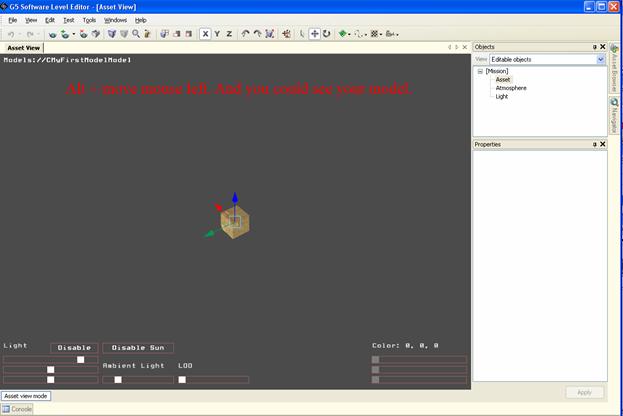Click the Ambient Light slider handle
This screenshot has height=416, width=623.
coord(118,380)
